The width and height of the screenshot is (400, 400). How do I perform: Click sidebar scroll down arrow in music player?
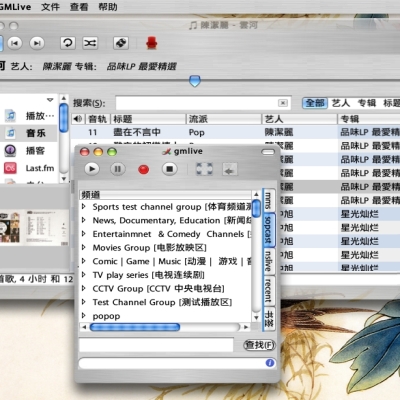point(64,179)
